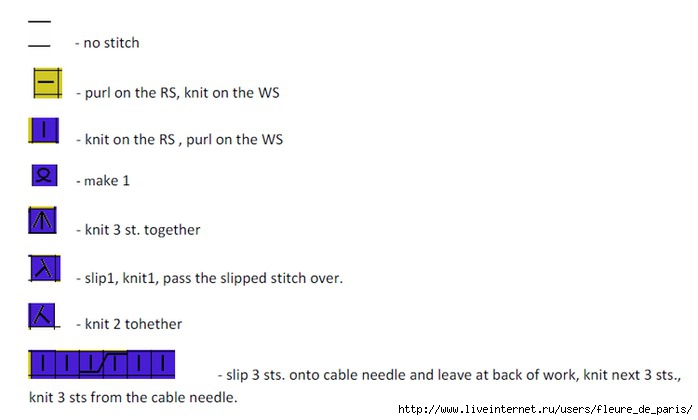The height and width of the screenshot is (420, 698).
Task: Click the make 1 loop symbol
Action: 45,175
